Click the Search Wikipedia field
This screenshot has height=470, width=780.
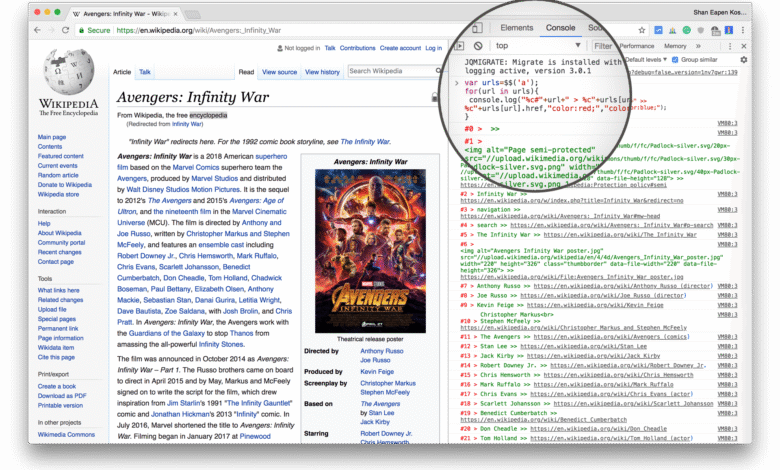[390, 71]
